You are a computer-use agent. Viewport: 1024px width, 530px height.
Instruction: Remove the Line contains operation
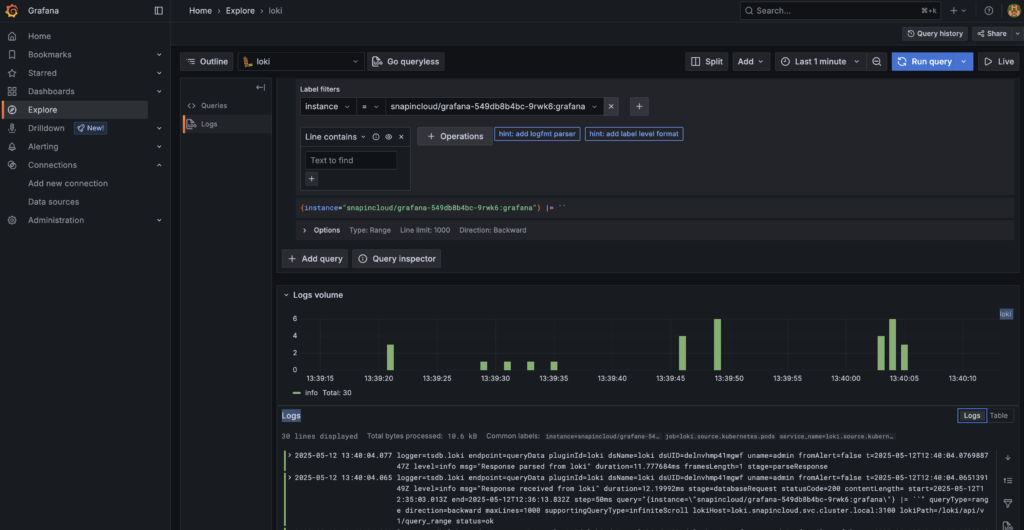[x=402, y=137]
